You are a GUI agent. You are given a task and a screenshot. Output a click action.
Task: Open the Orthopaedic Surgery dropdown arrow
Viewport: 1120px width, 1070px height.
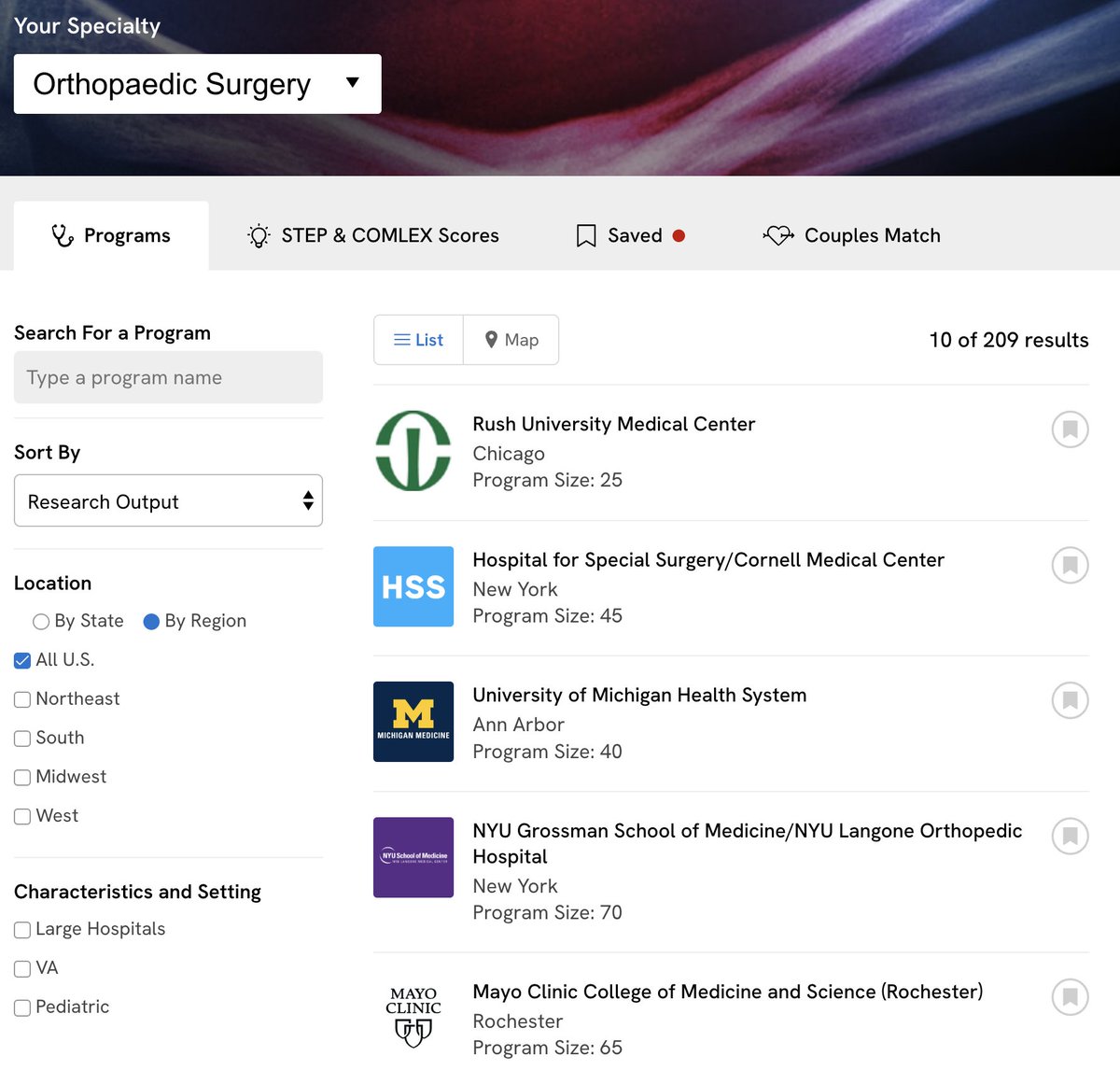click(353, 83)
